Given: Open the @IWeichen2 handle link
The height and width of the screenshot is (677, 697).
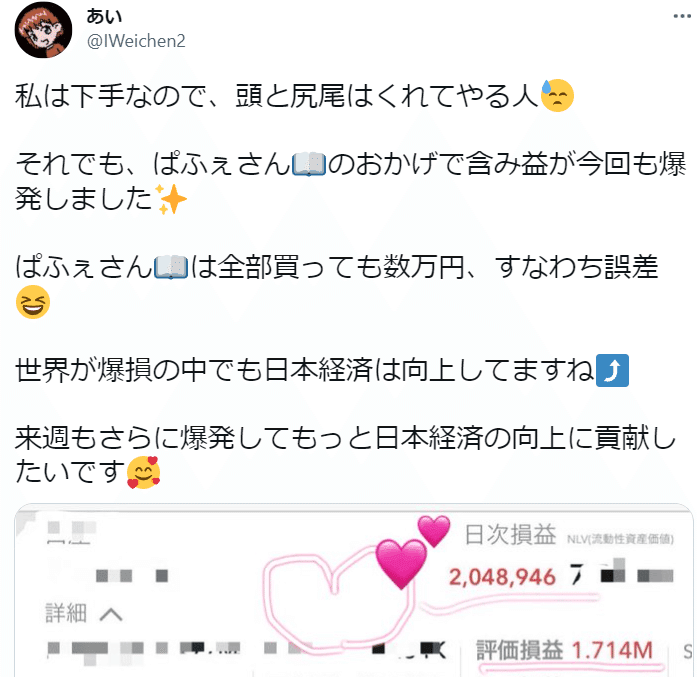Looking at the screenshot, I should pyautogui.click(x=136, y=41).
